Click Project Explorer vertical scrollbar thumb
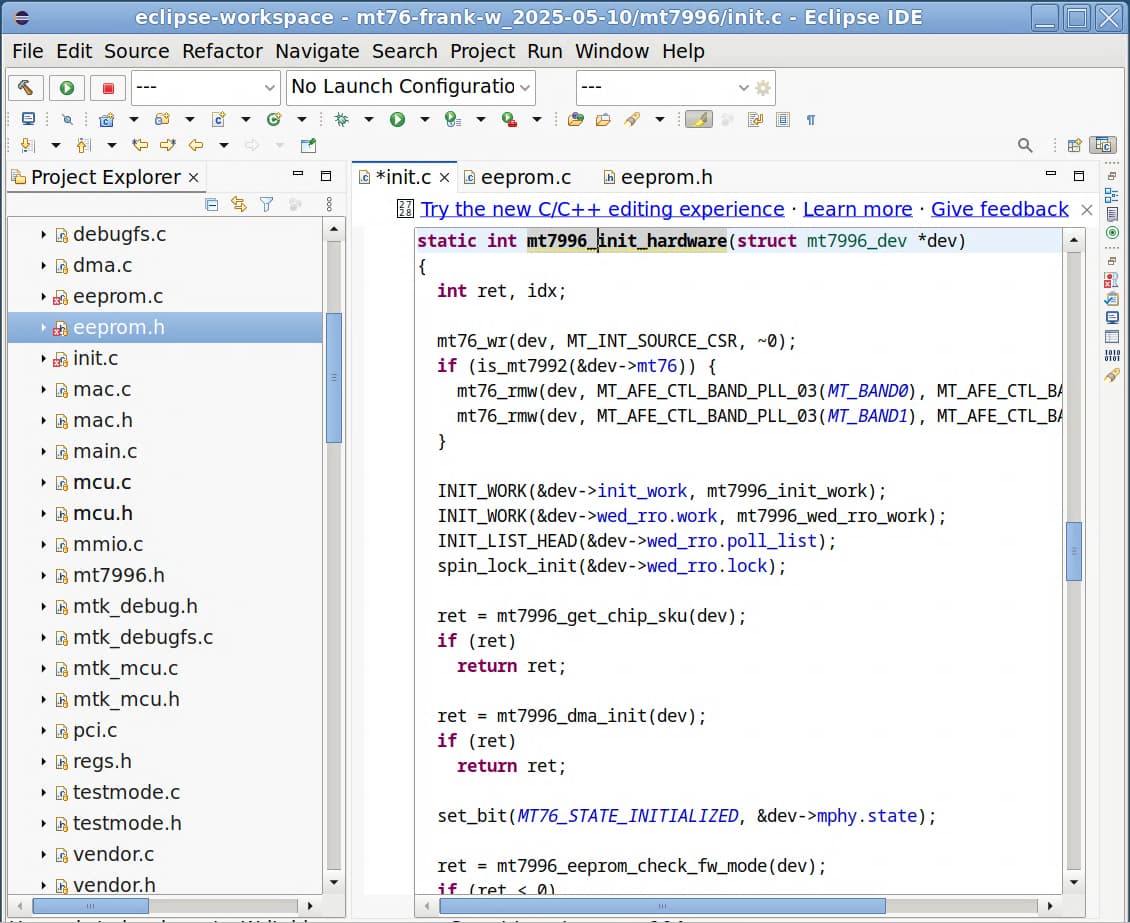This screenshot has height=923, width=1130. pos(333,378)
